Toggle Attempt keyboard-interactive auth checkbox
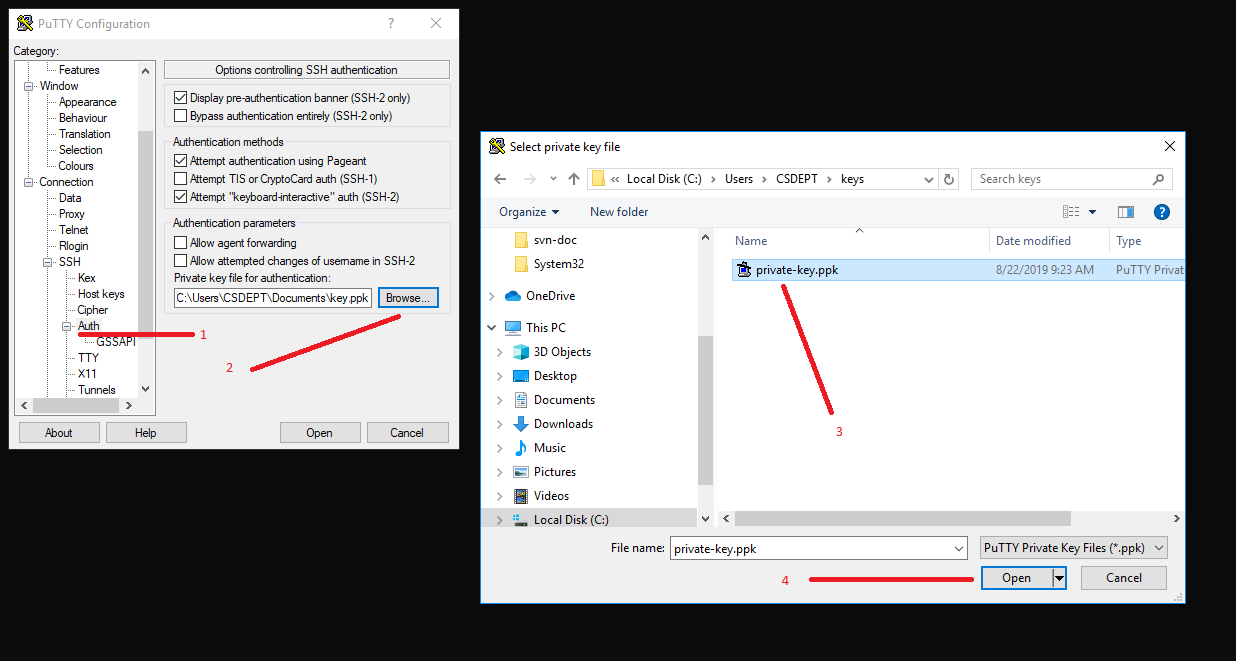 (181, 197)
